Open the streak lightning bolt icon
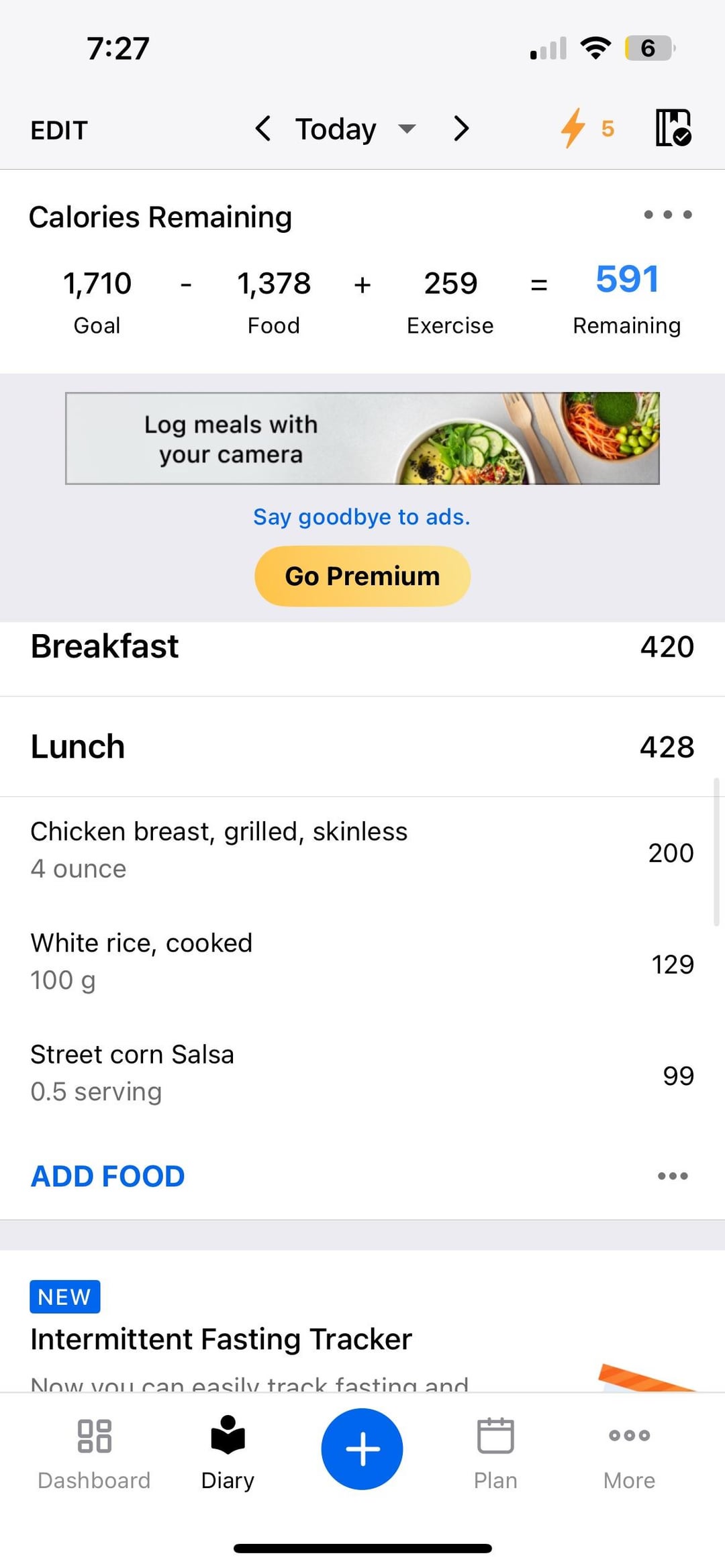Viewport: 725px width, 1568px height. click(574, 128)
